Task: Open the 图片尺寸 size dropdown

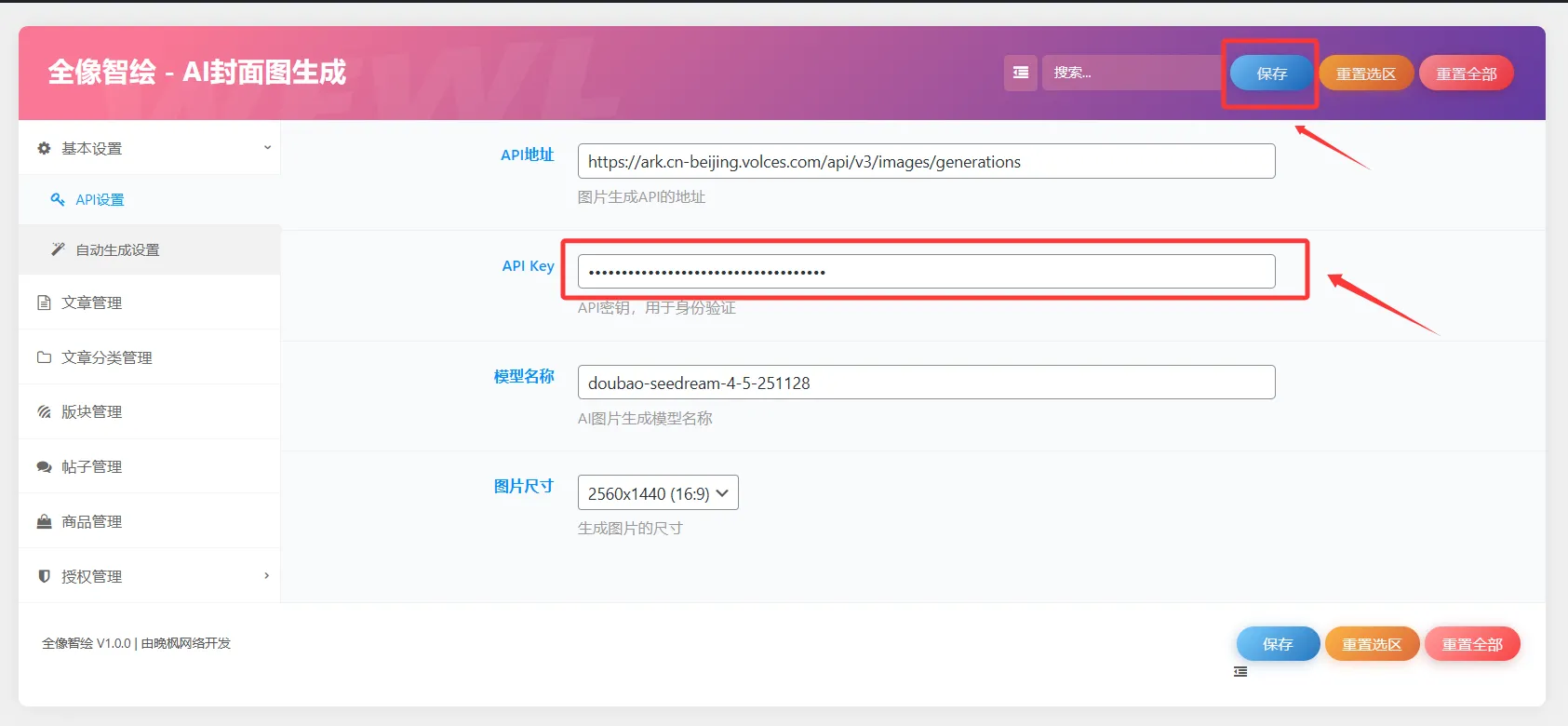Action: pyautogui.click(x=658, y=492)
